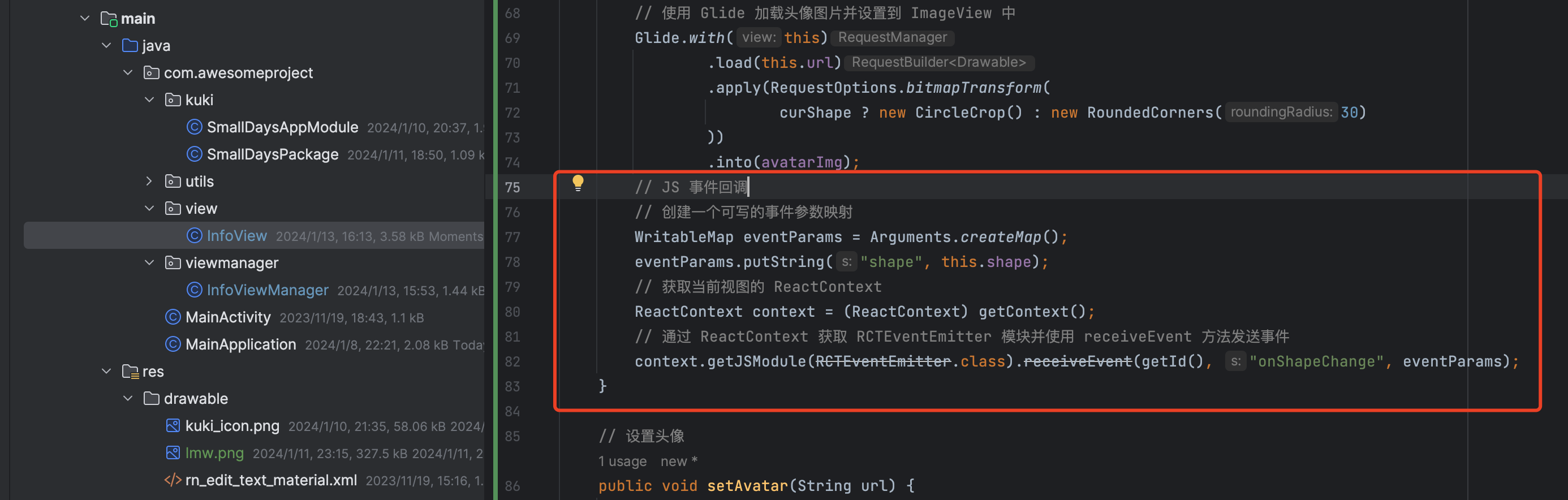Click the java source folder icon

point(130,46)
